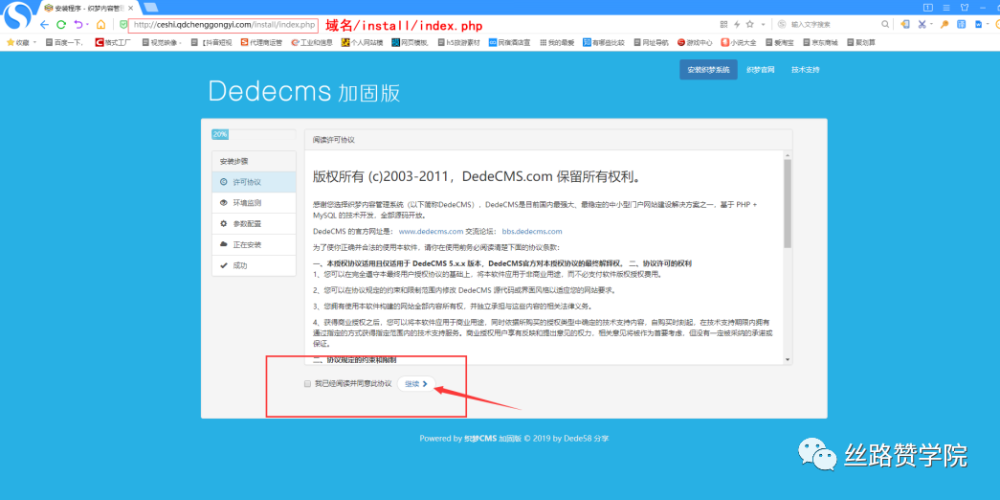This screenshot has width=1000, height=500.
Task: Open the 技术支持 nav link
Action: click(805, 70)
